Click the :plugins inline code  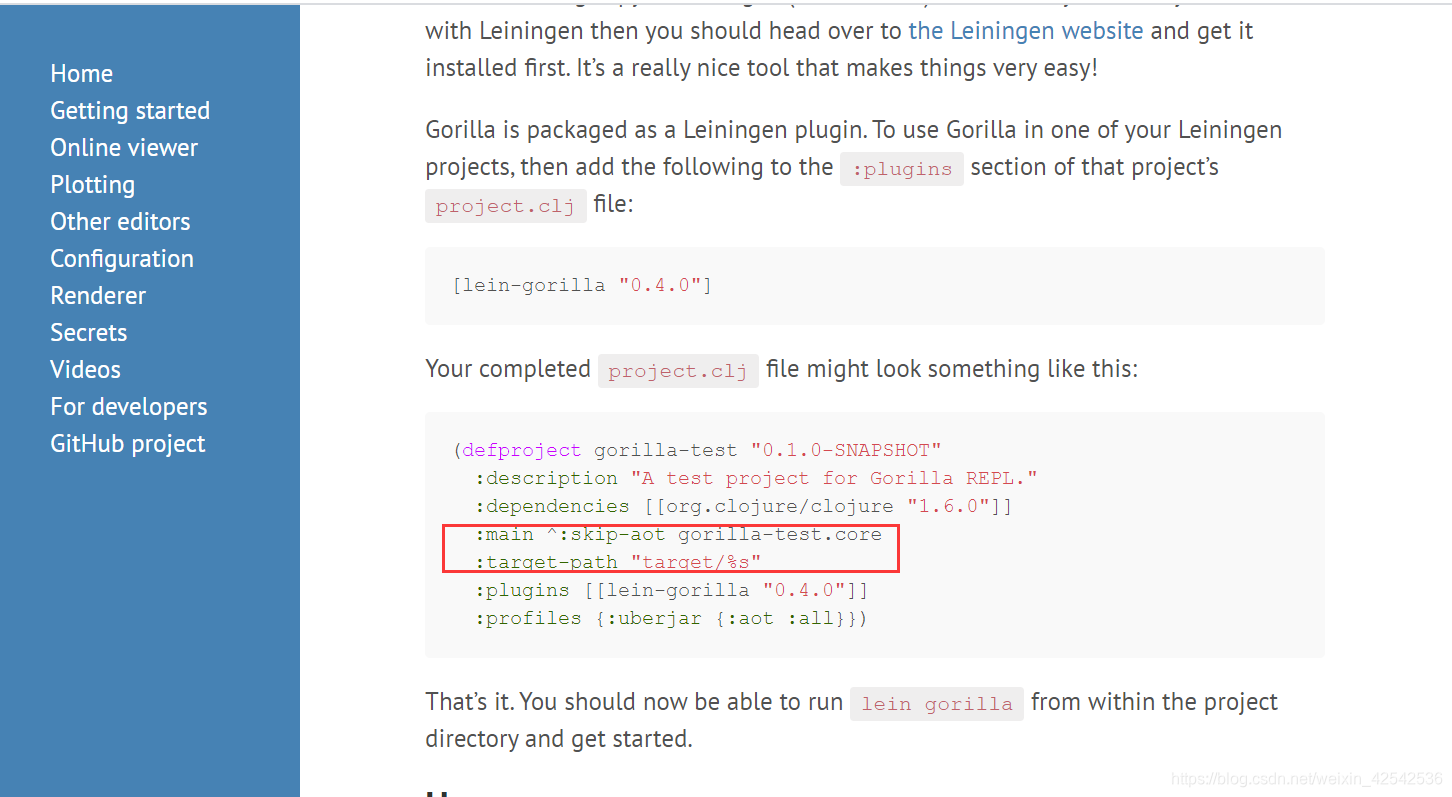(x=902, y=169)
